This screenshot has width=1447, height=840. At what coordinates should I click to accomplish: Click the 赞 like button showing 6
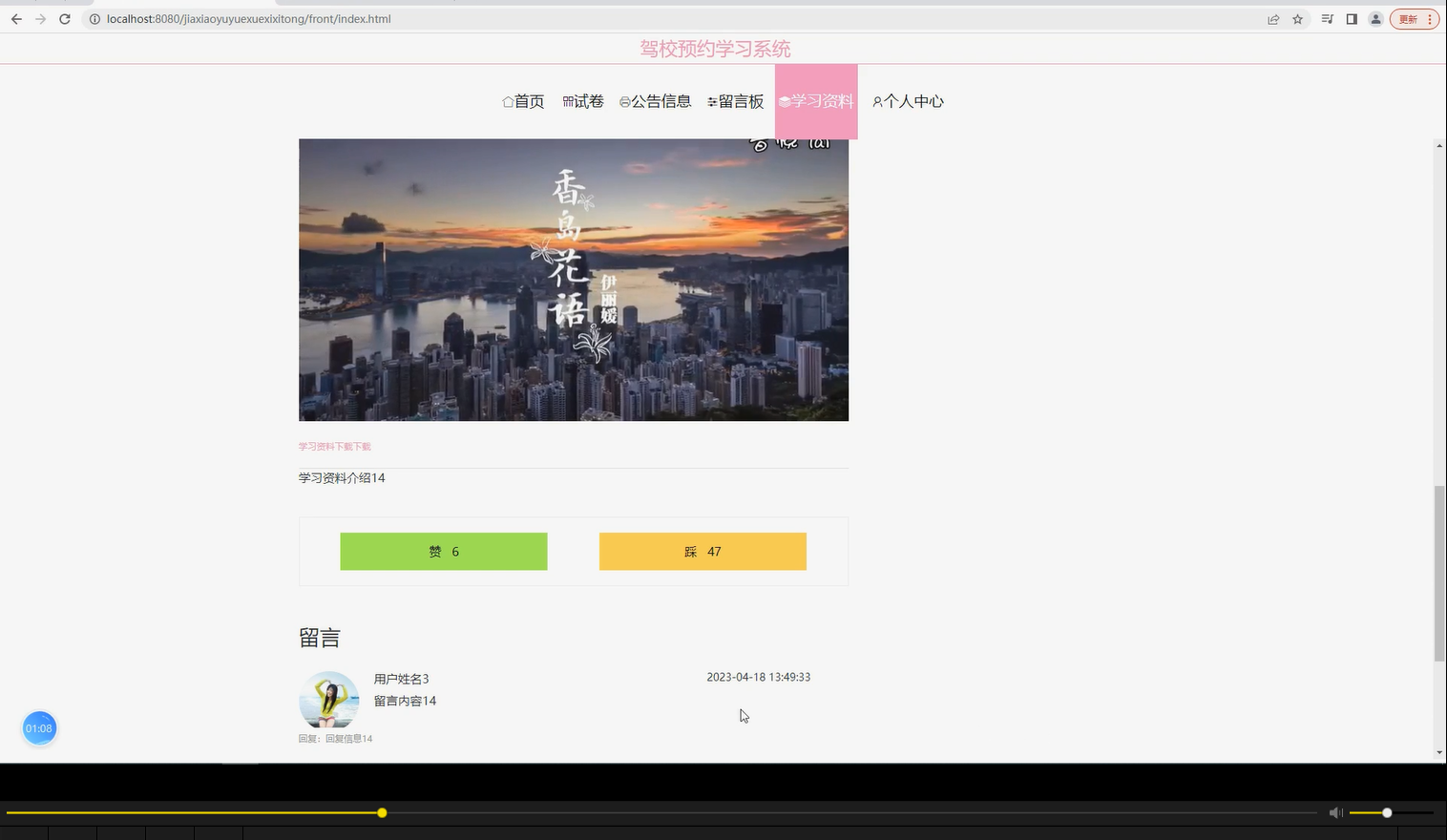pyautogui.click(x=443, y=551)
